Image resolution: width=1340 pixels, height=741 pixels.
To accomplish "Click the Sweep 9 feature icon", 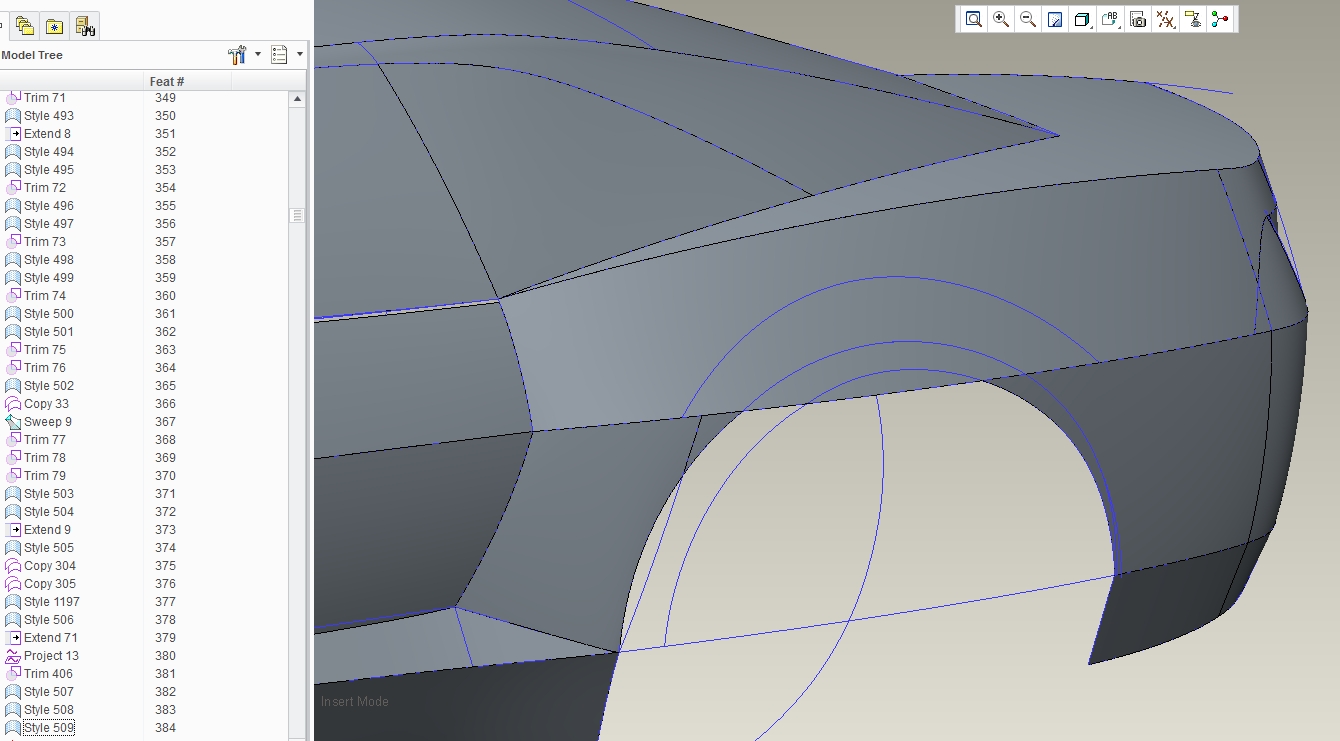I will (13, 422).
